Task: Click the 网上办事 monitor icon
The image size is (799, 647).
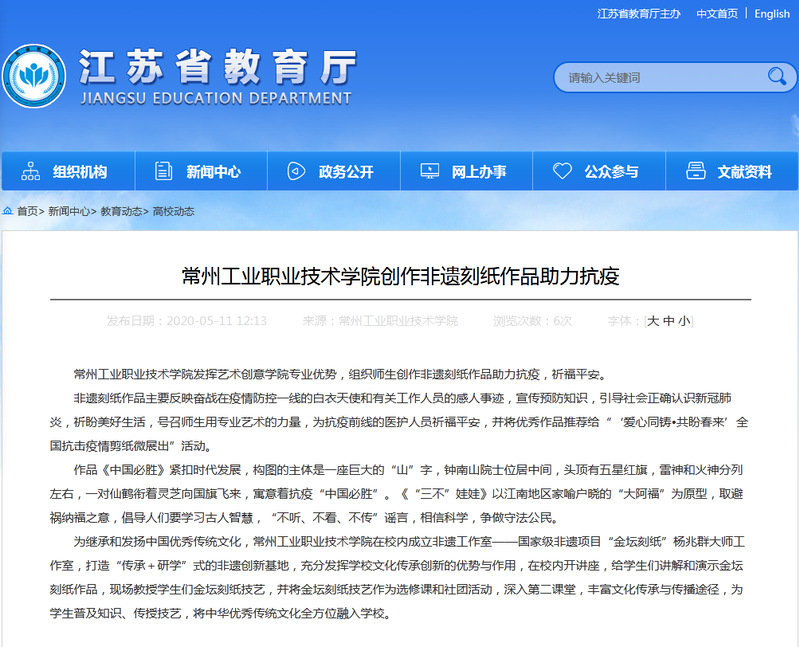Action: (430, 171)
